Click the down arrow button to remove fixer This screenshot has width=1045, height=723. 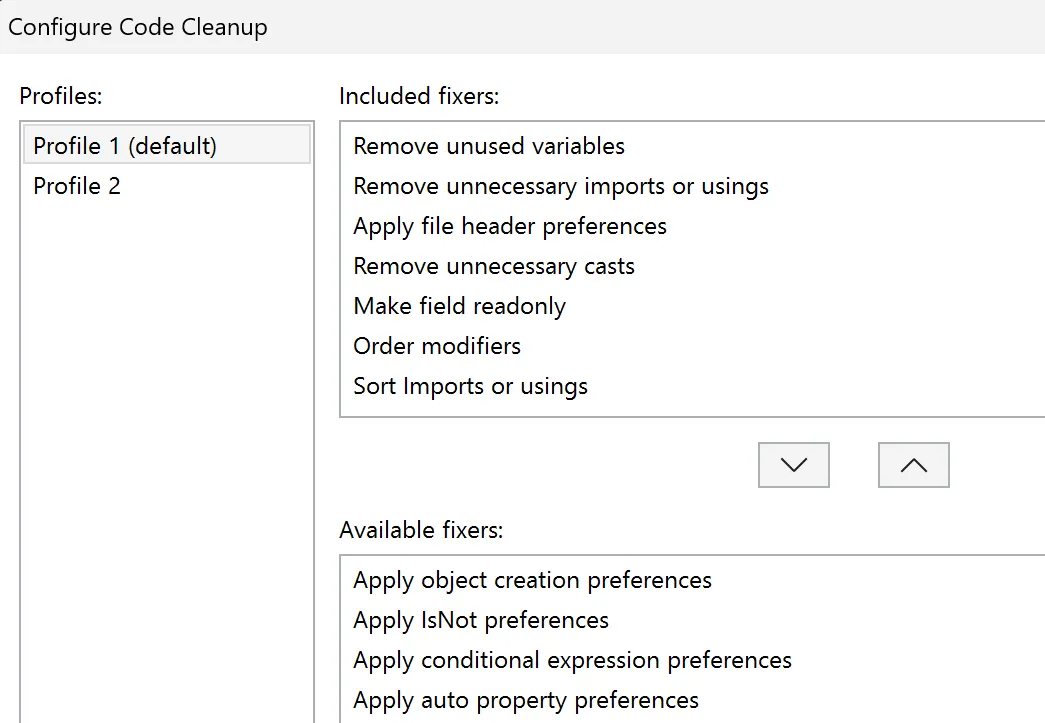pyautogui.click(x=793, y=465)
